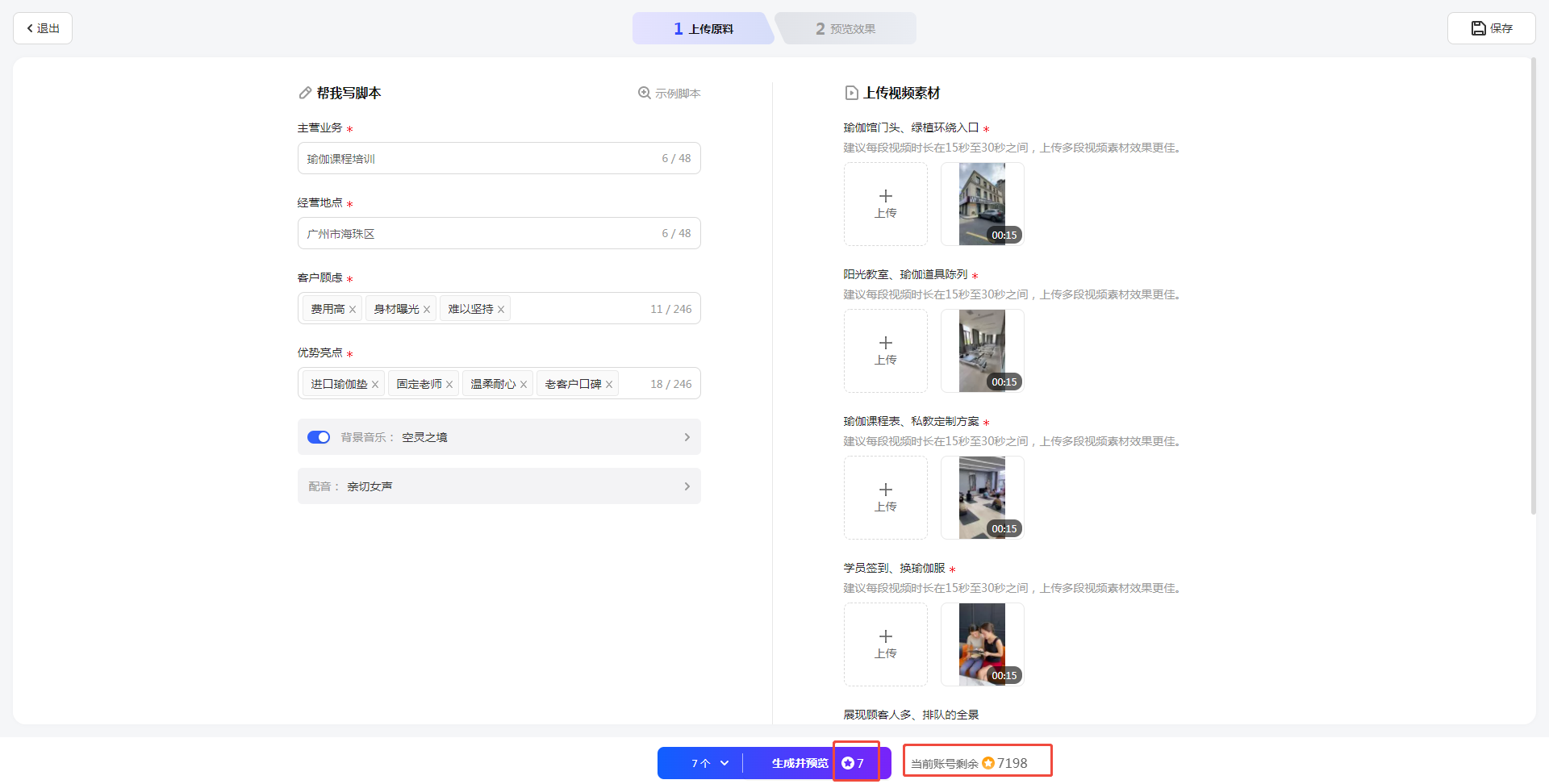Open the 学员签到 video thumbnail
This screenshot has height=784, width=1549.
click(982, 644)
